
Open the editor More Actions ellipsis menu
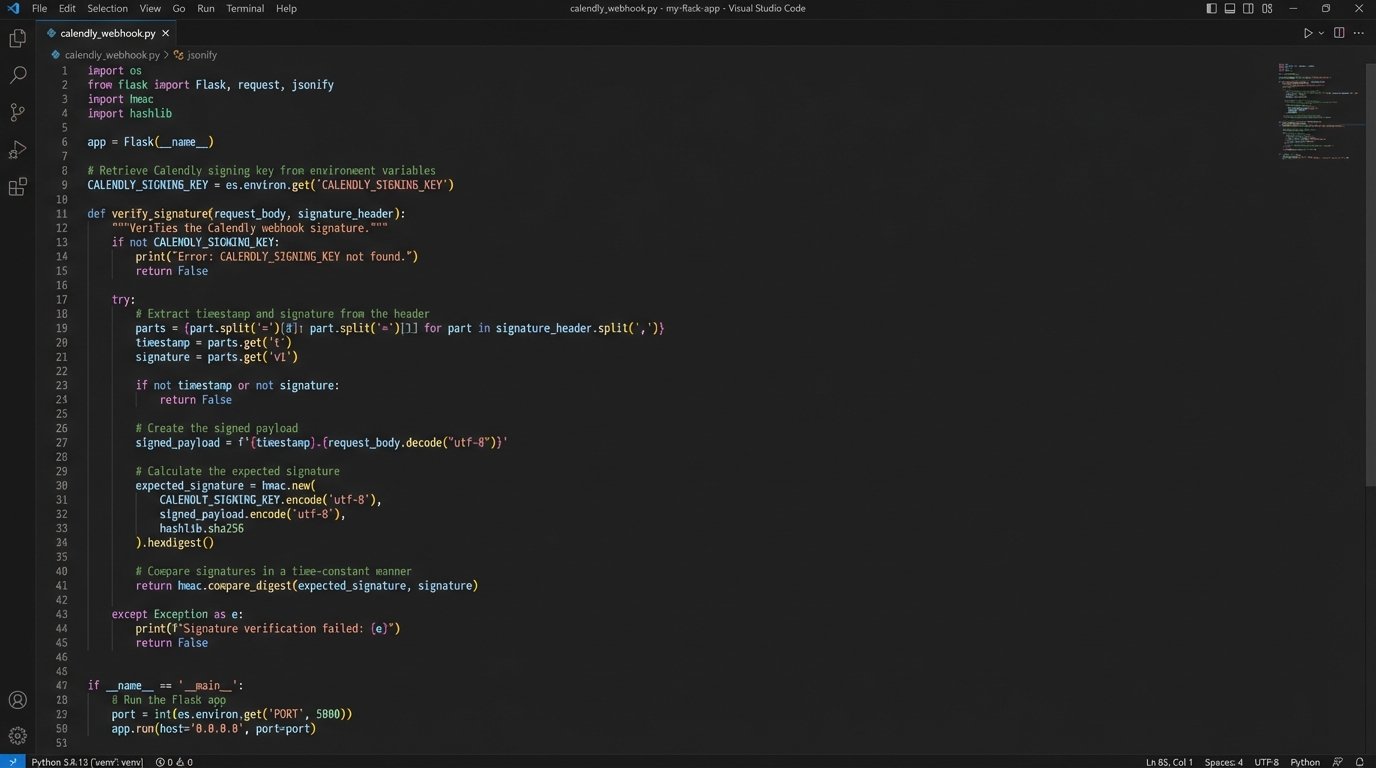[x=1358, y=33]
